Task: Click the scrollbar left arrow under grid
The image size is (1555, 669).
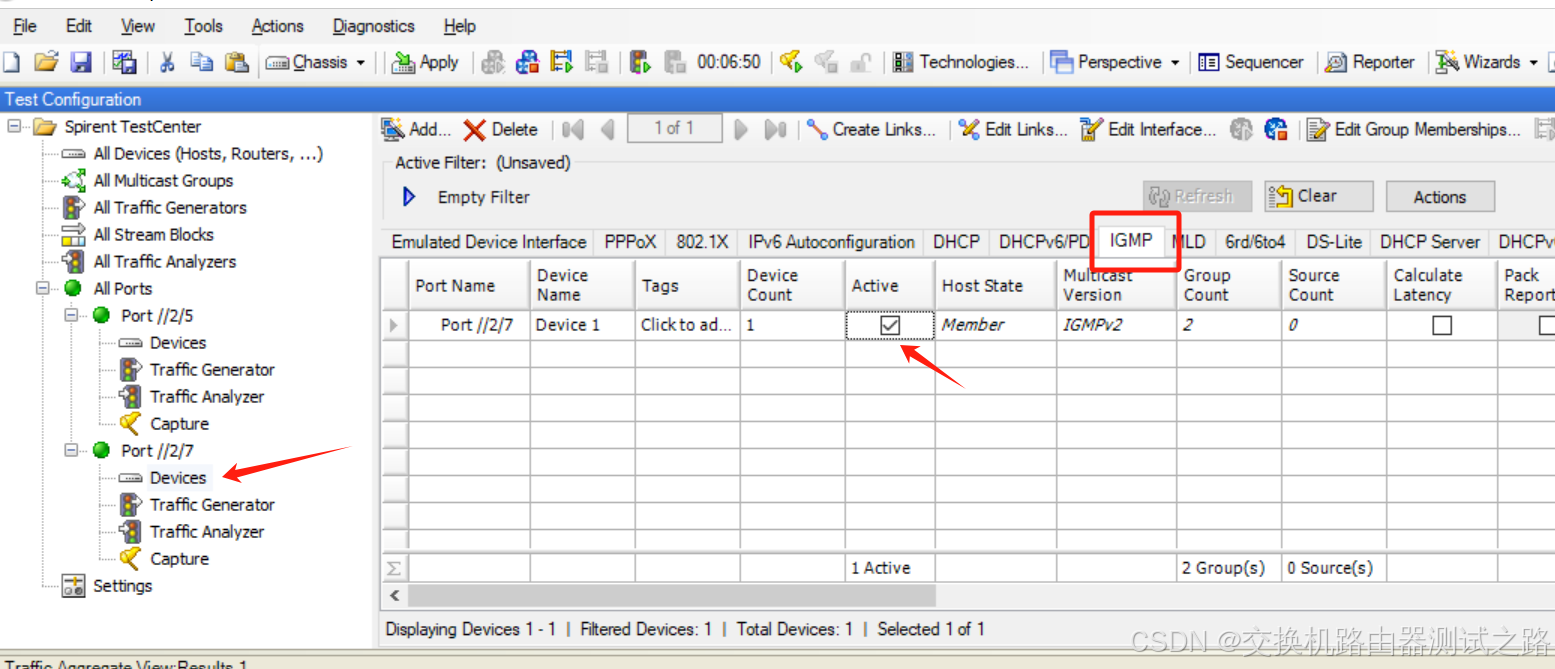Action: [394, 596]
